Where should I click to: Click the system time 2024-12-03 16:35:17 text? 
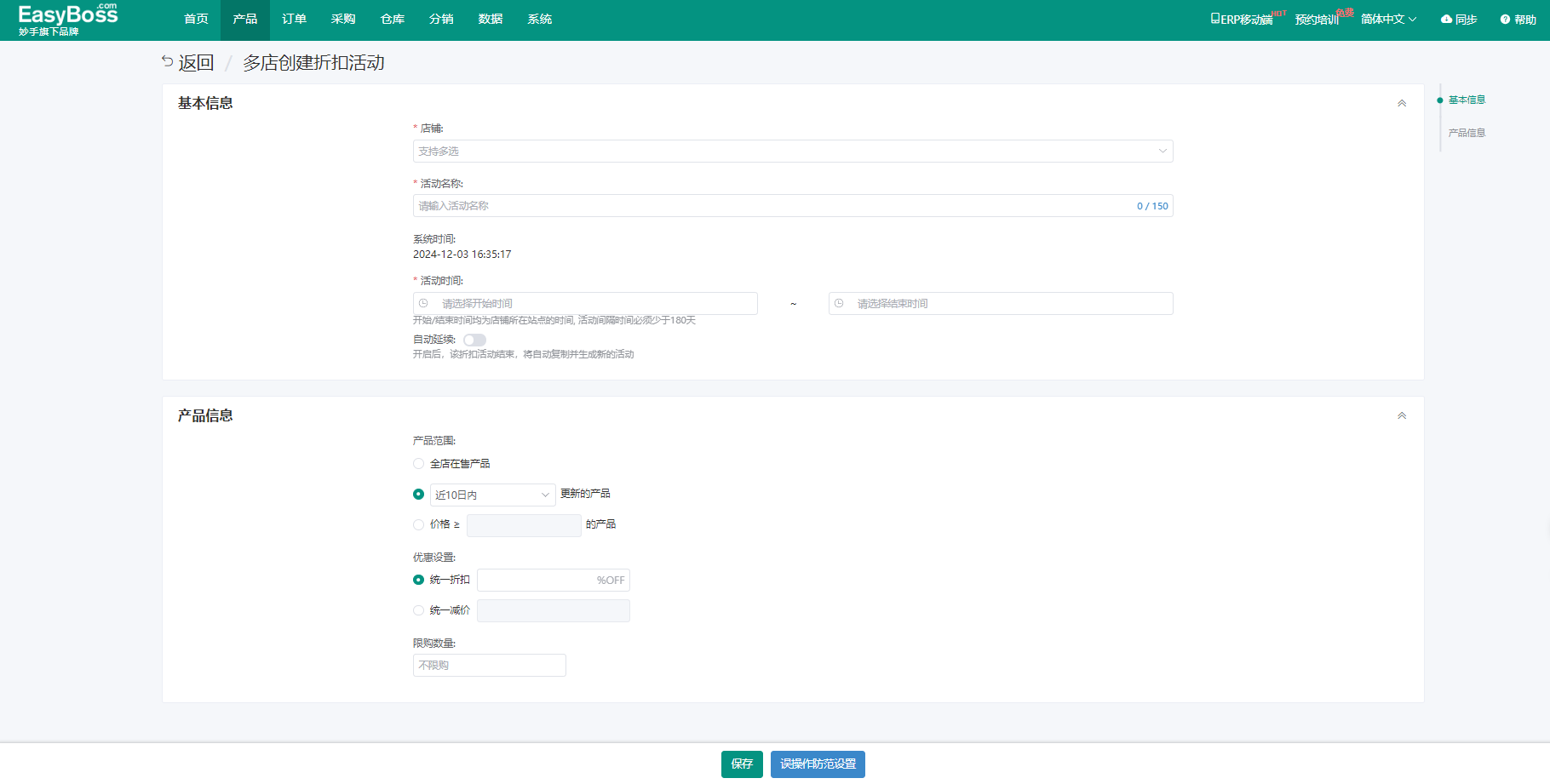pos(462,255)
